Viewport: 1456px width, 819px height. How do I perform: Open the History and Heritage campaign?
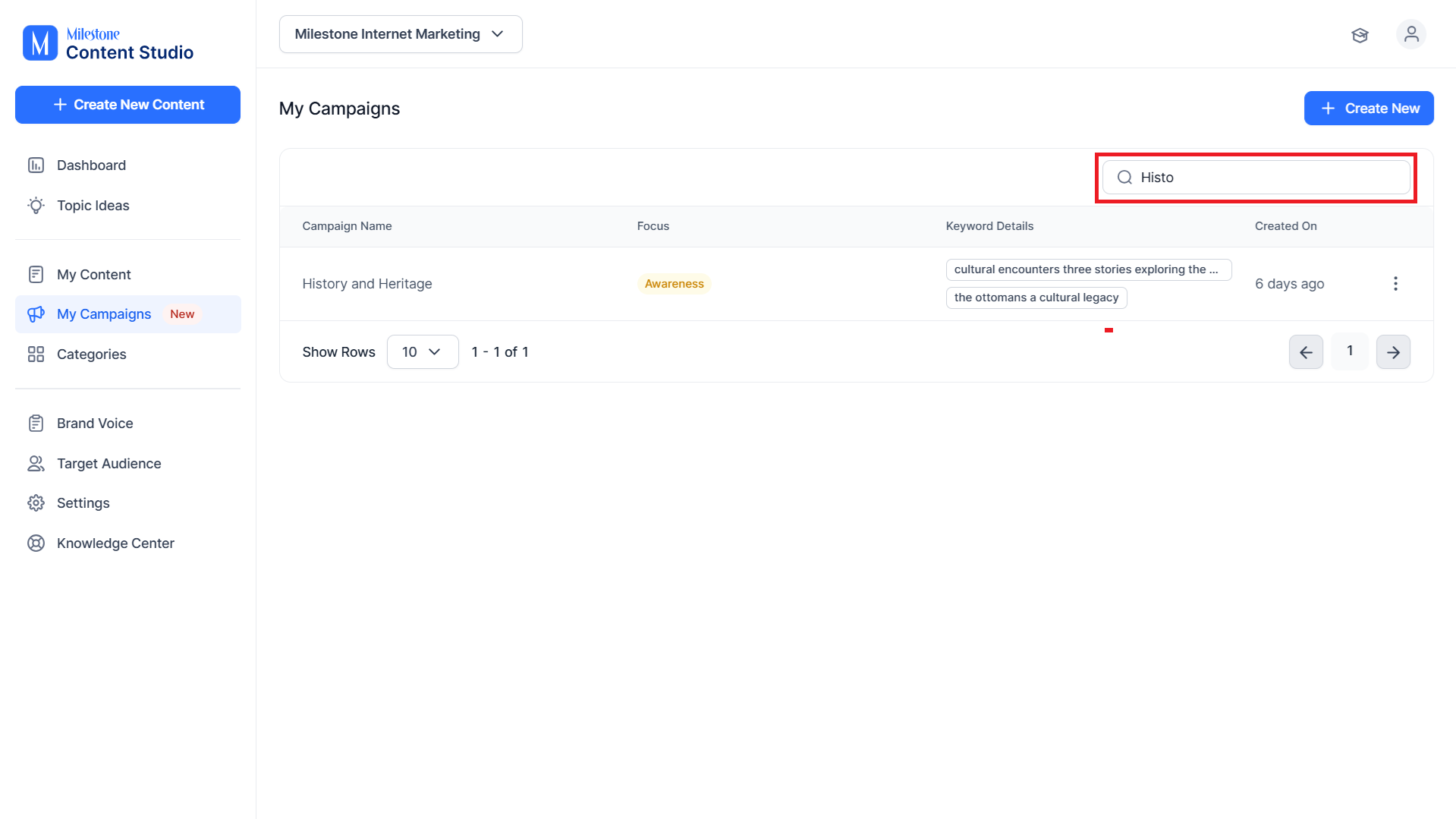pyautogui.click(x=367, y=284)
